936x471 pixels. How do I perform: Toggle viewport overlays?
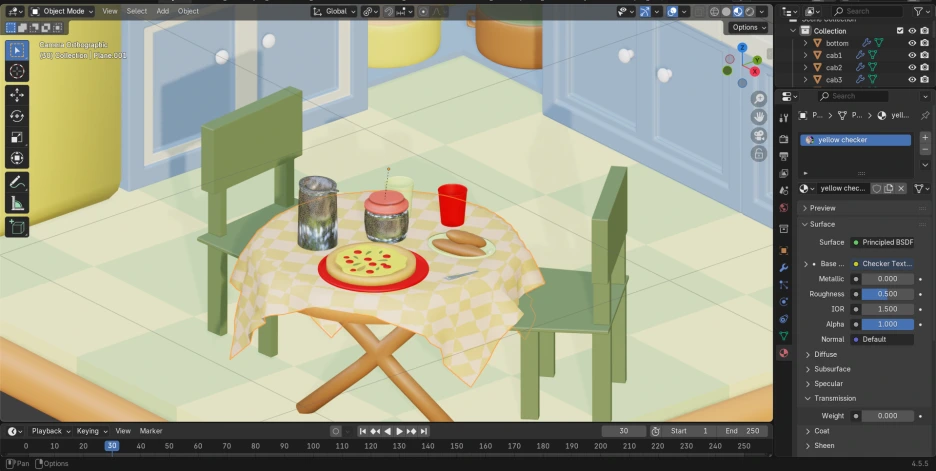click(x=673, y=11)
